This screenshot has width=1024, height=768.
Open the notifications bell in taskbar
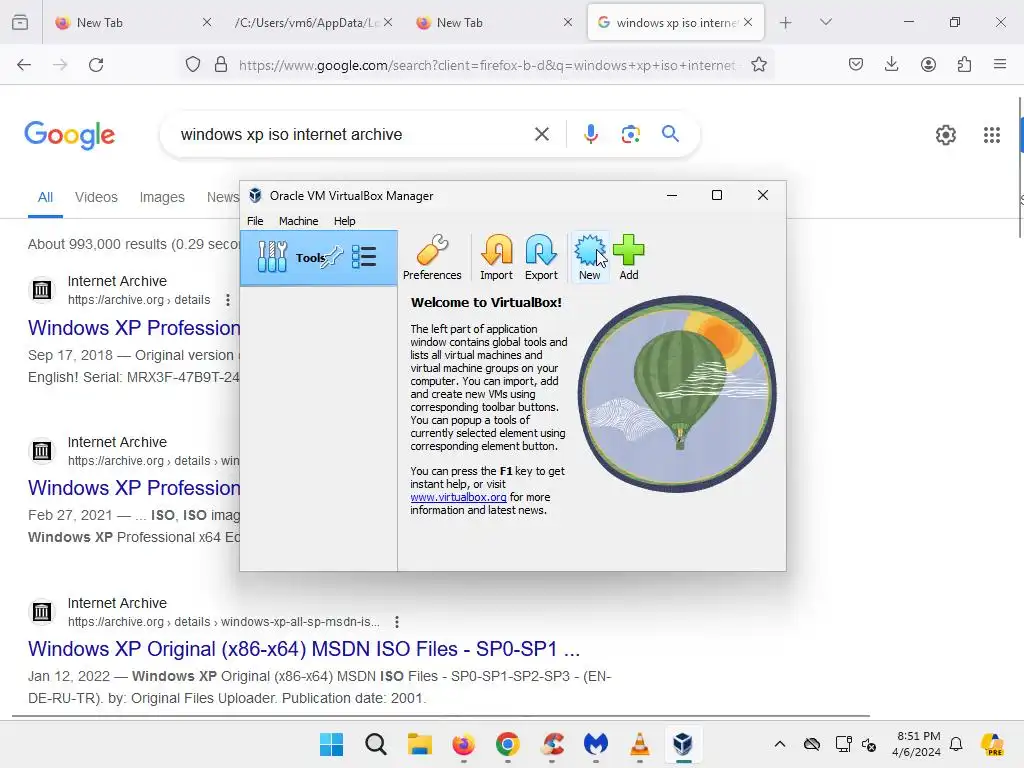click(x=956, y=744)
